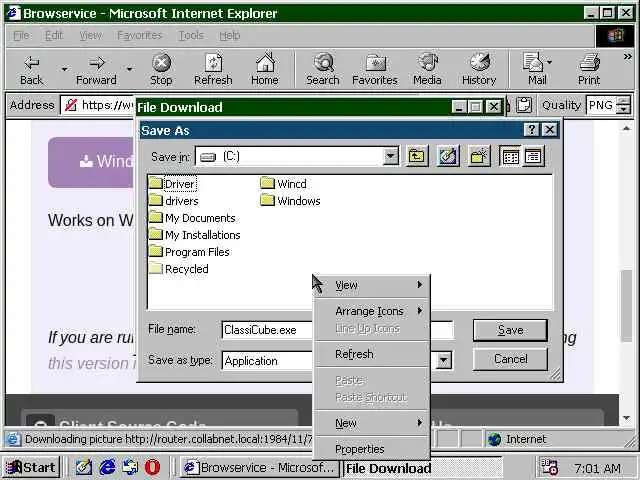Go to Home page icon
The image size is (640, 480).
pyautogui.click(x=265, y=69)
